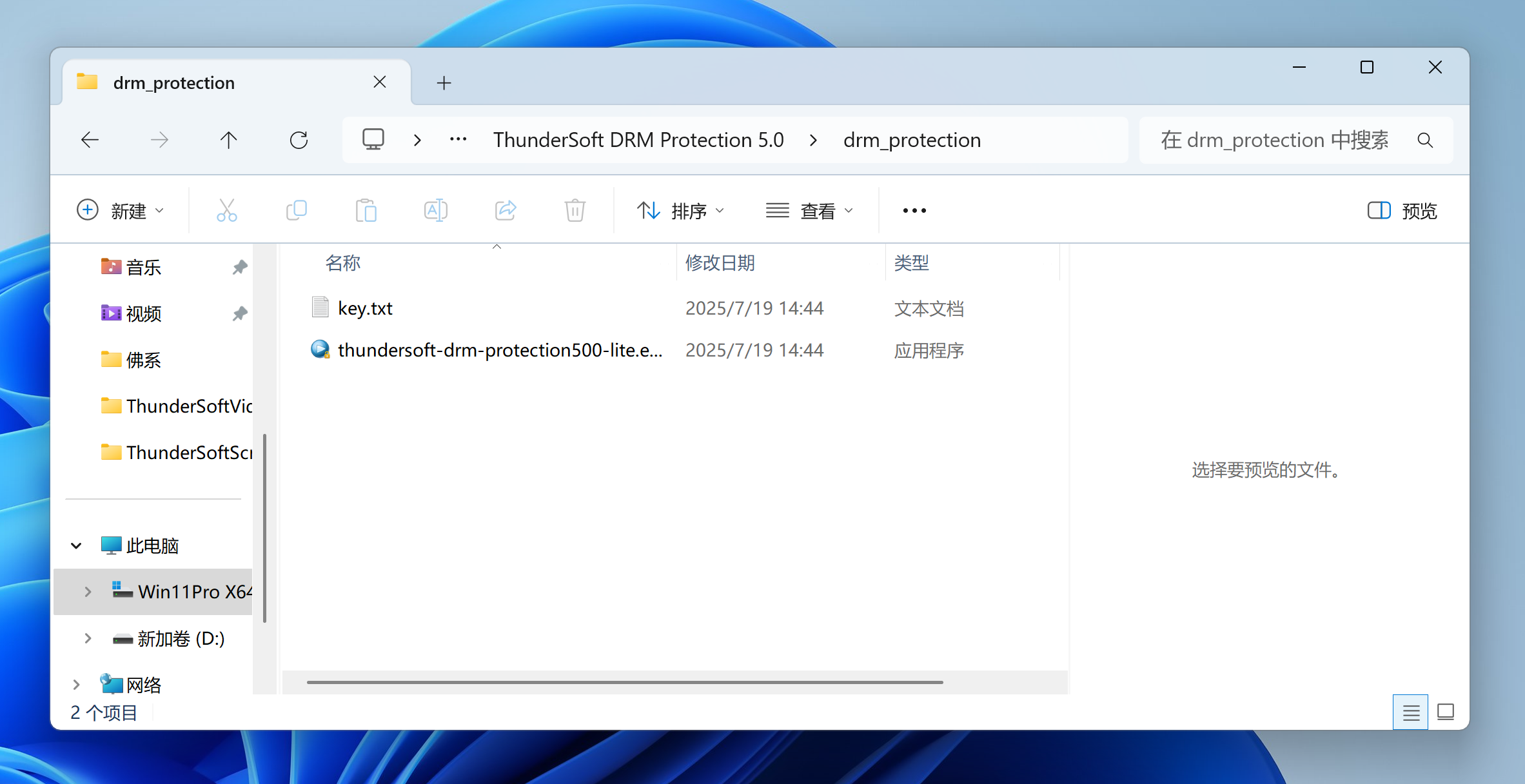The height and width of the screenshot is (784, 1525).
Task: Click the Delete trash icon
Action: (575, 210)
